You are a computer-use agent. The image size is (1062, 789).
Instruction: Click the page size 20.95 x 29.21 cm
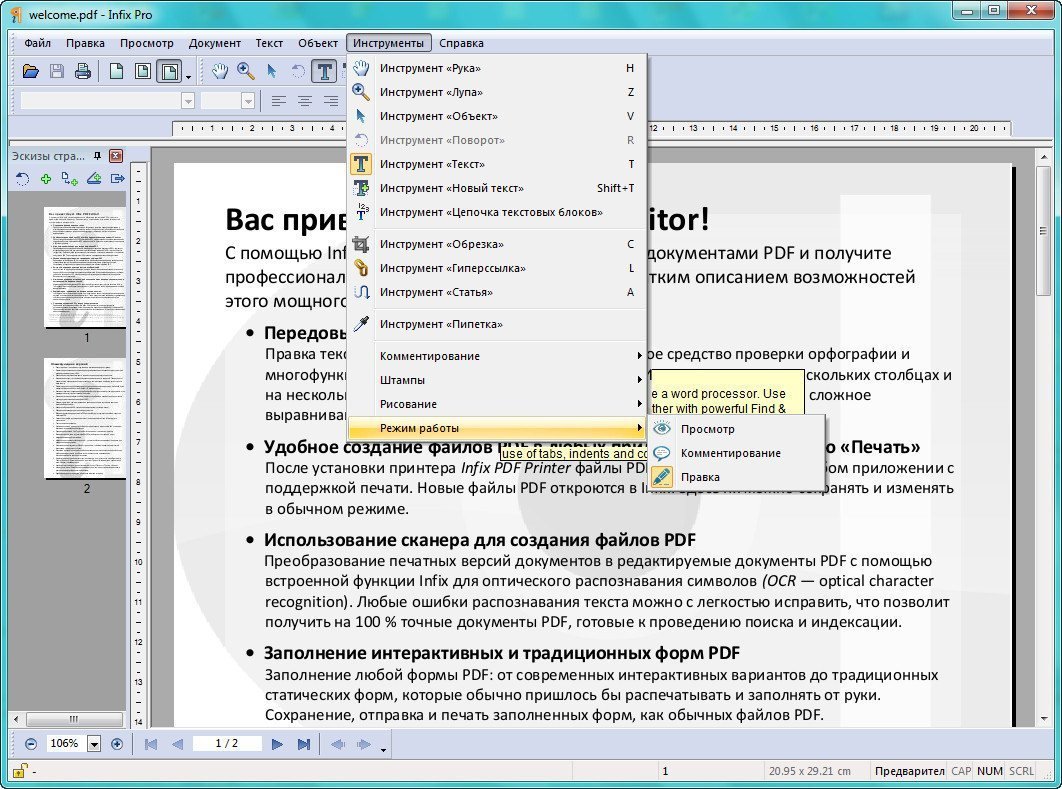[809, 771]
